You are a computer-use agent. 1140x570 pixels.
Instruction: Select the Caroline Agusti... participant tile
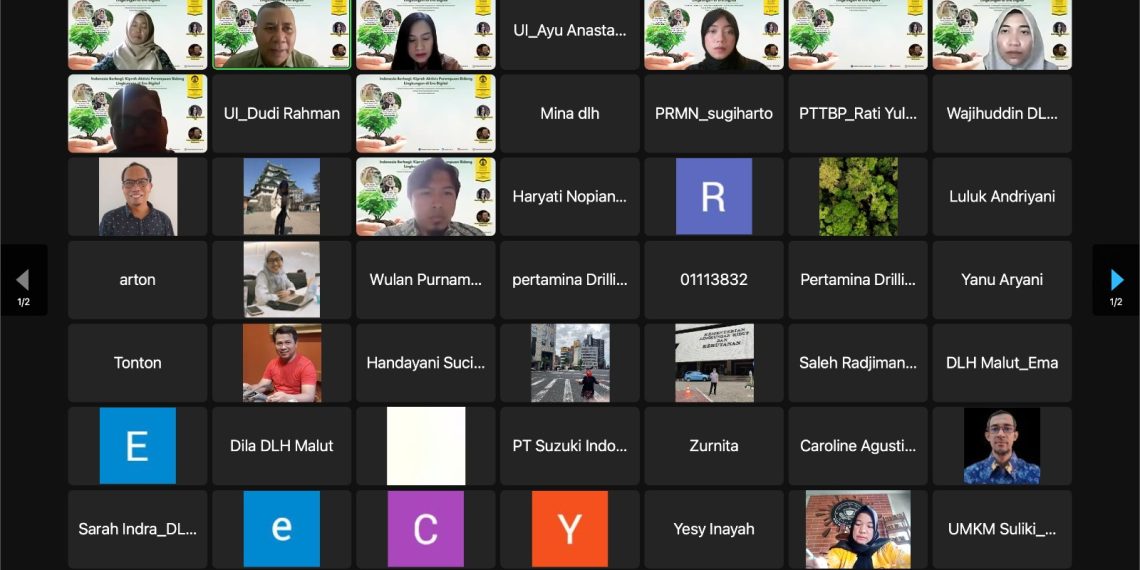858,446
